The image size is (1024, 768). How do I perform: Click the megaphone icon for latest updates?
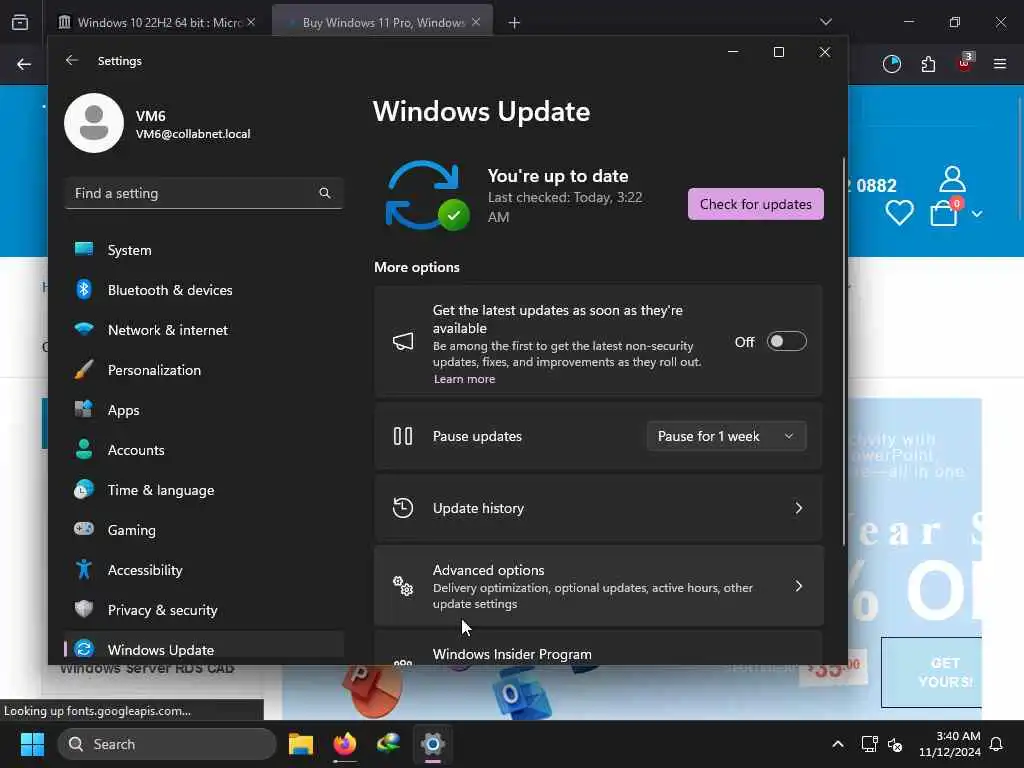click(403, 341)
